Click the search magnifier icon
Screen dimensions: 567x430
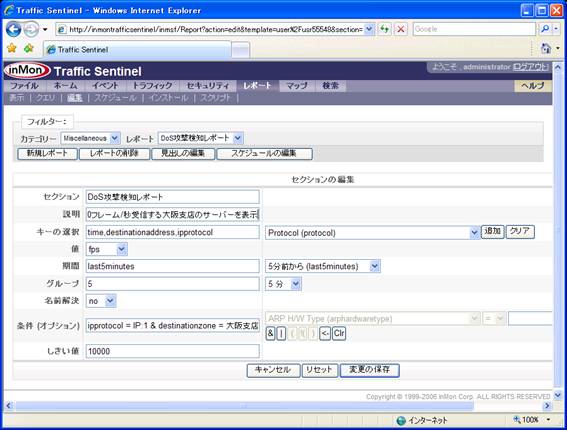coord(545,29)
